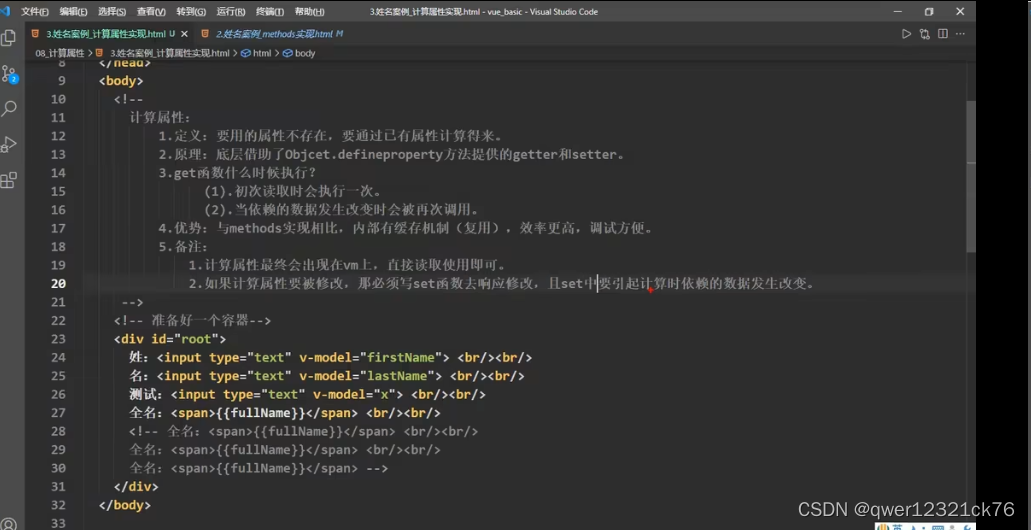Click the "root" id value on line 23

[x=195, y=339]
